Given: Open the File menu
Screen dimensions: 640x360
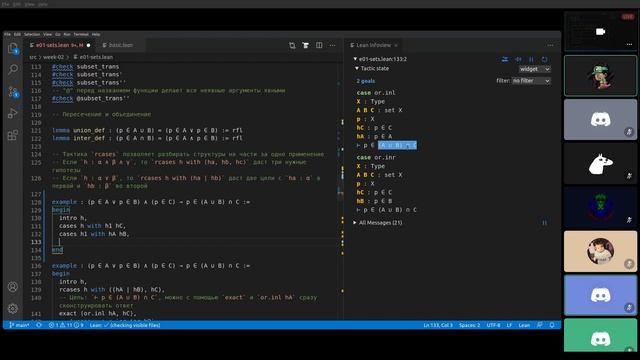Looking at the screenshot, I should click(7, 34).
